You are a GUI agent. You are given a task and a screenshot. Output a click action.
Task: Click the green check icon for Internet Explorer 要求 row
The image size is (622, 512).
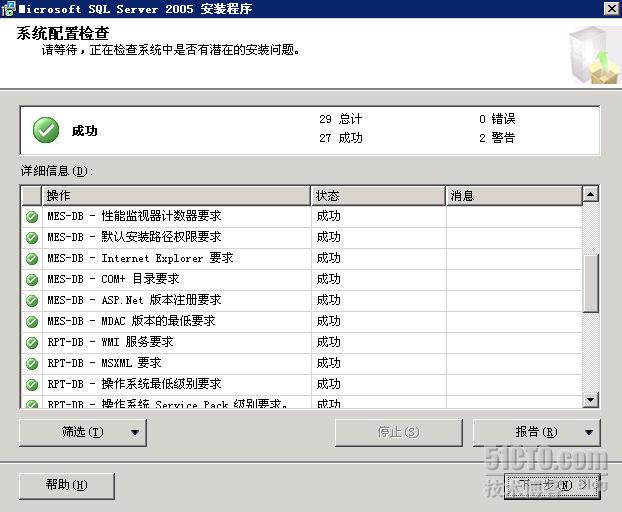click(x=32, y=259)
